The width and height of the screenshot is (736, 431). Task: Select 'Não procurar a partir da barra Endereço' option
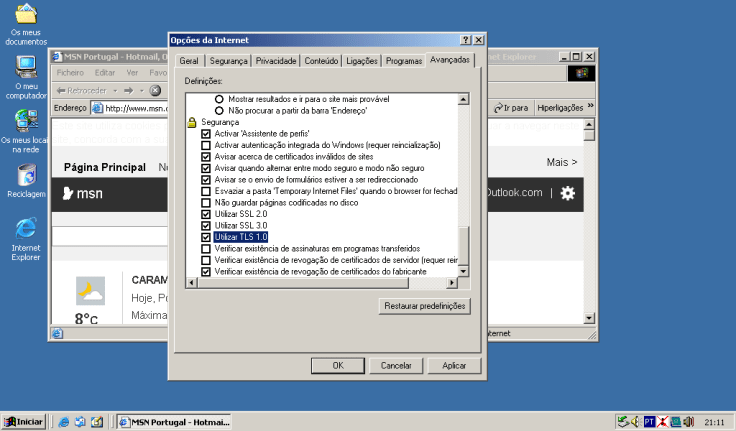(220, 110)
